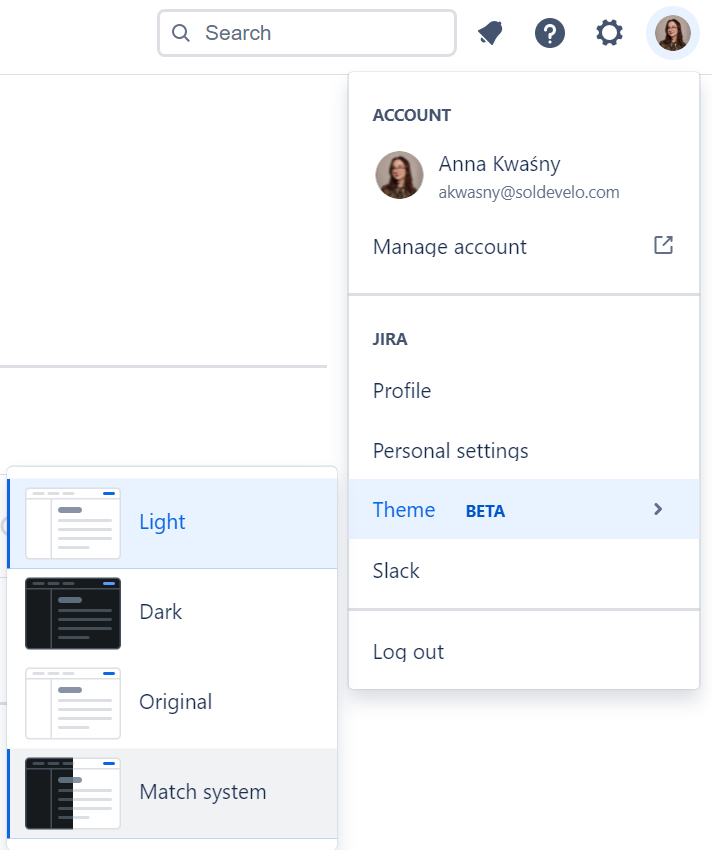
Task: Open the notifications bell icon
Action: (x=490, y=33)
